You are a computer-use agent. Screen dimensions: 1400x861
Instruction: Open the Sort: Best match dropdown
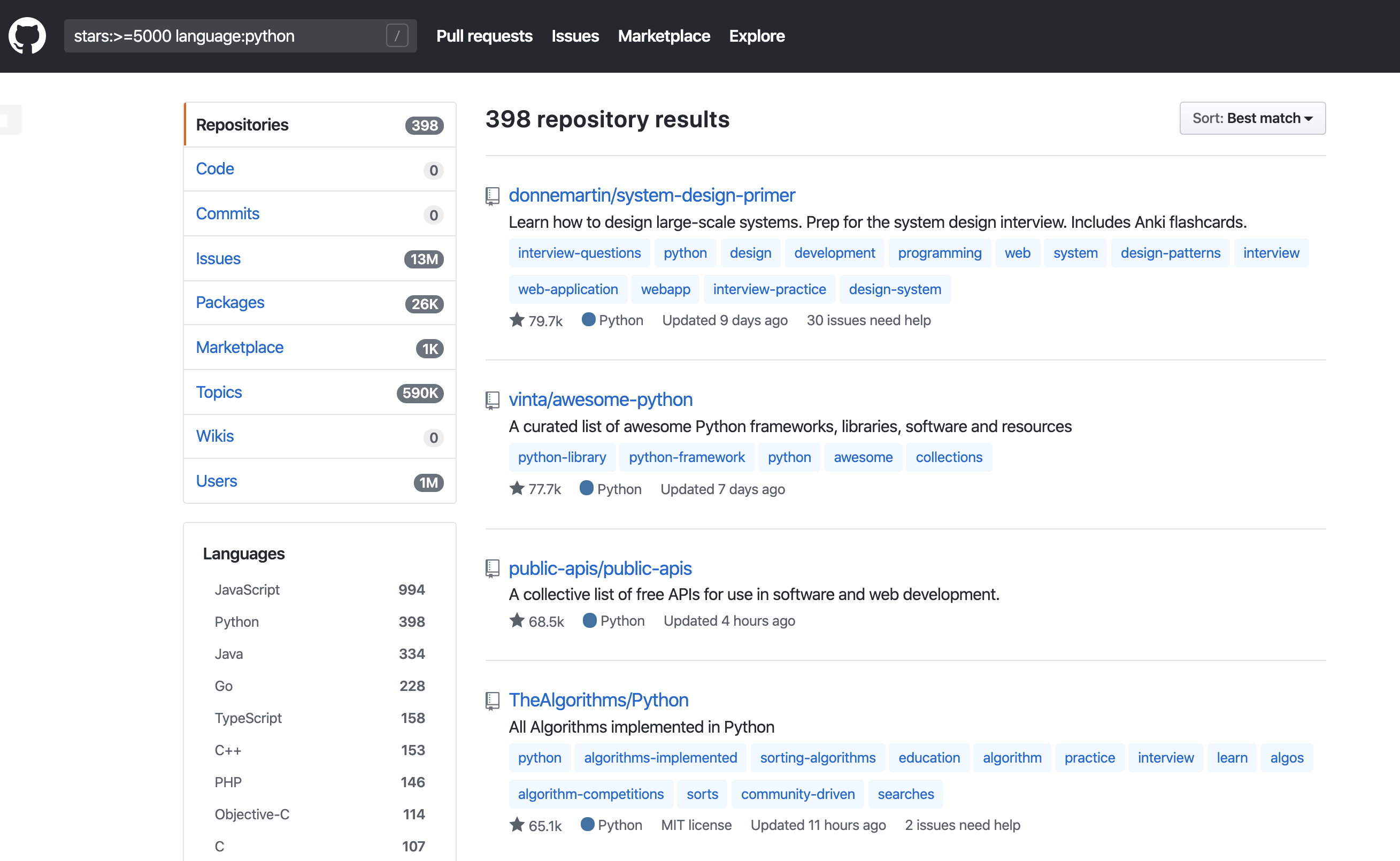(1252, 118)
